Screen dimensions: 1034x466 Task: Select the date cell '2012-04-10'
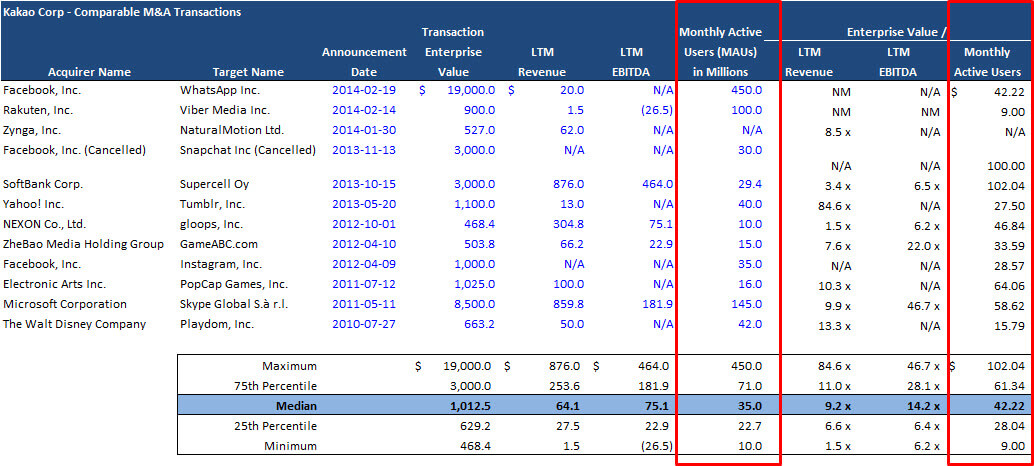(x=364, y=245)
